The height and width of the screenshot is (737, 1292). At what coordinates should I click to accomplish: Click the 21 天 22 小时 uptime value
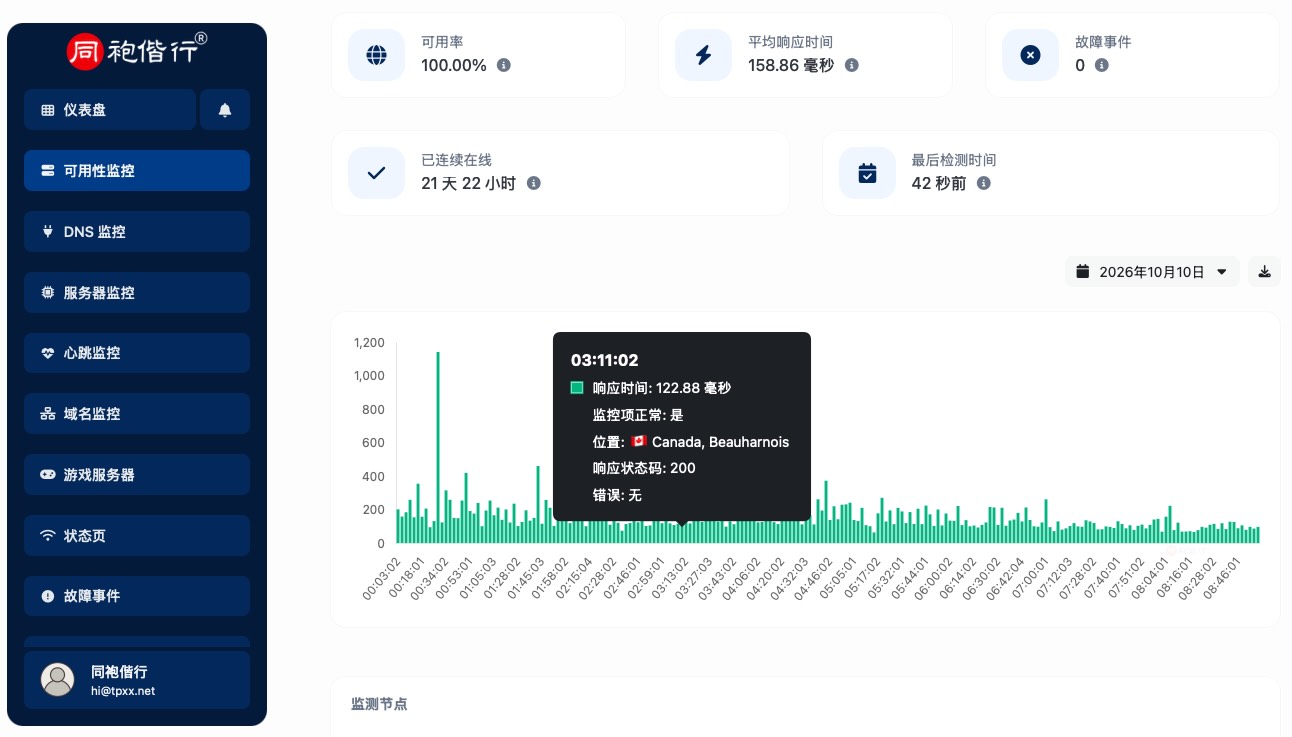pos(469,183)
